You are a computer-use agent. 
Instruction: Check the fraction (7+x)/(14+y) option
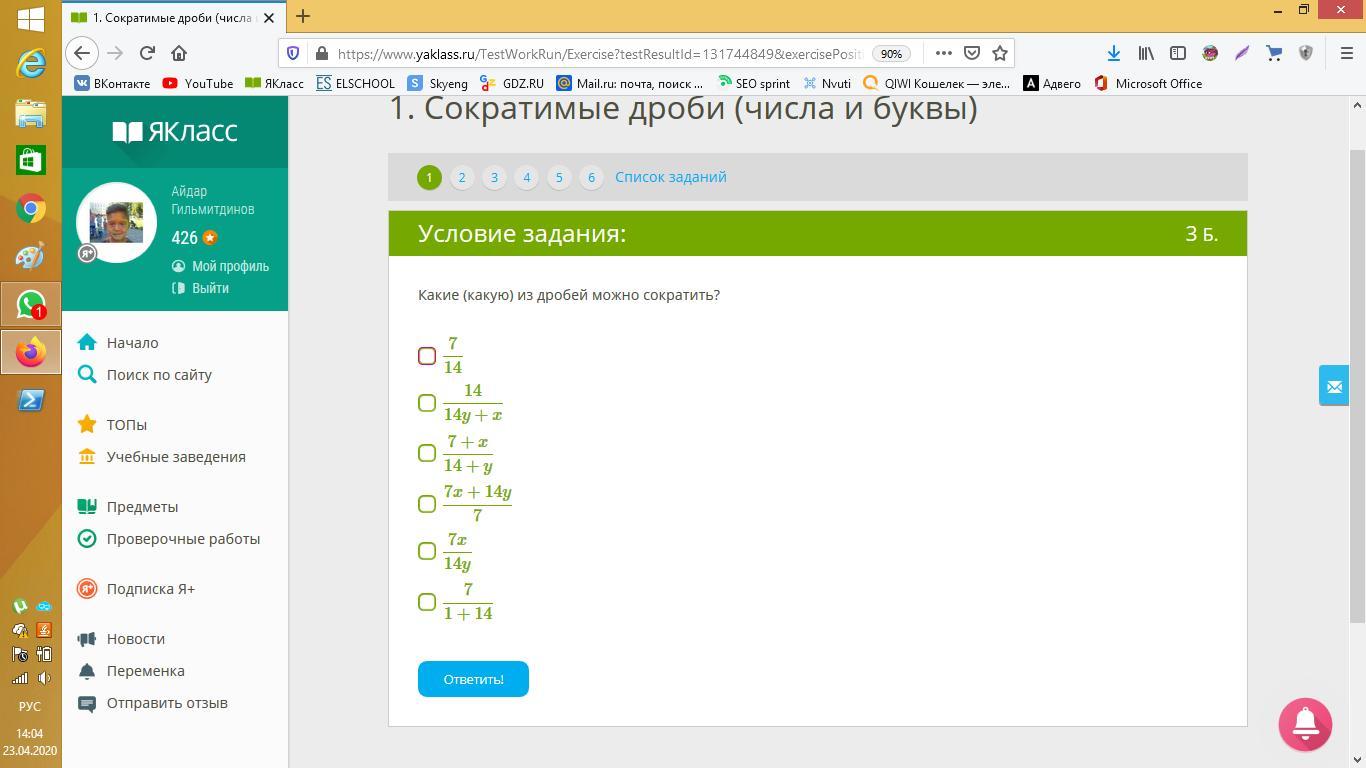[x=427, y=453]
